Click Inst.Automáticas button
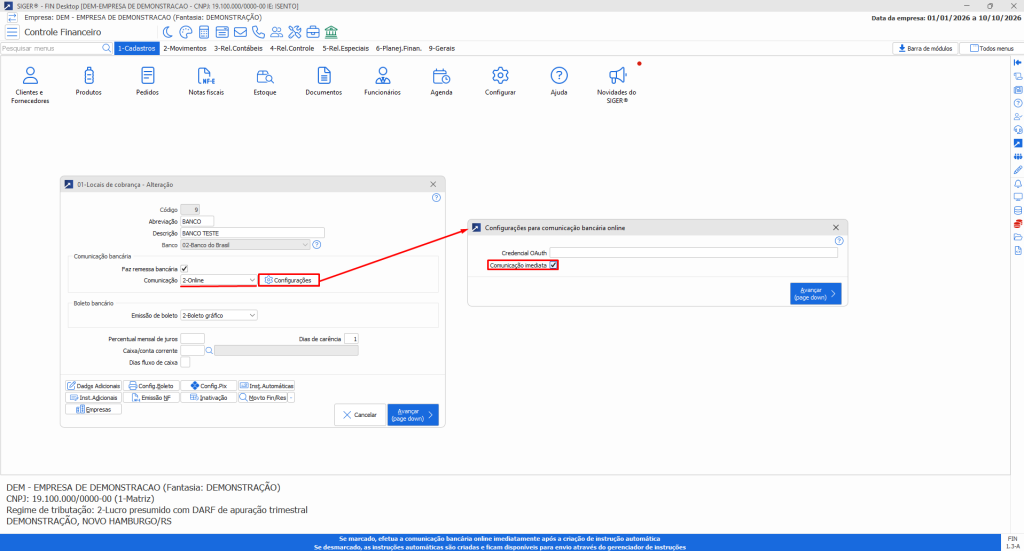1024x551 pixels. [x=266, y=386]
